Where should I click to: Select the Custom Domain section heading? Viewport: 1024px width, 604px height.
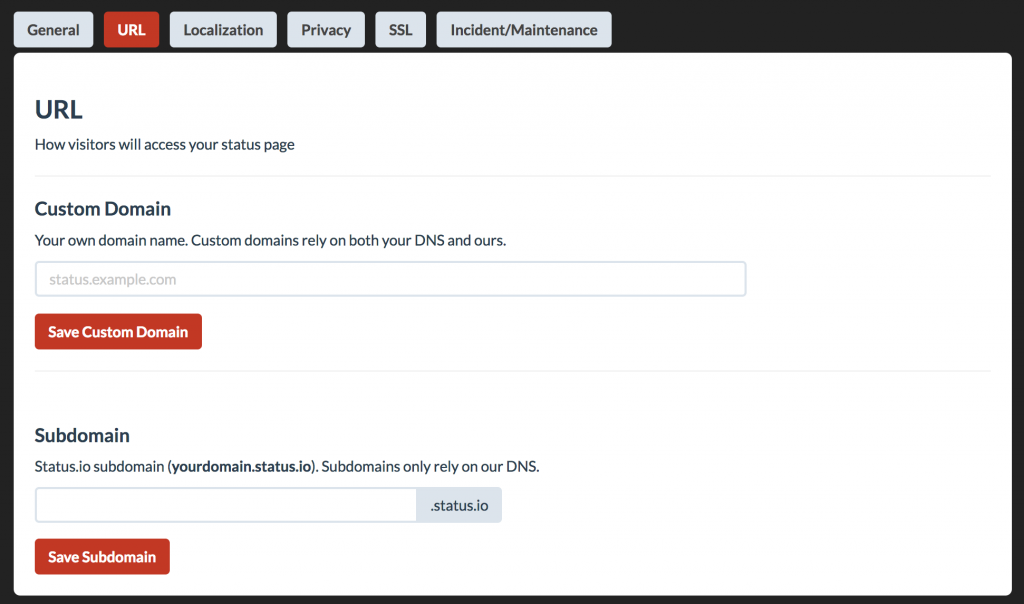102,209
